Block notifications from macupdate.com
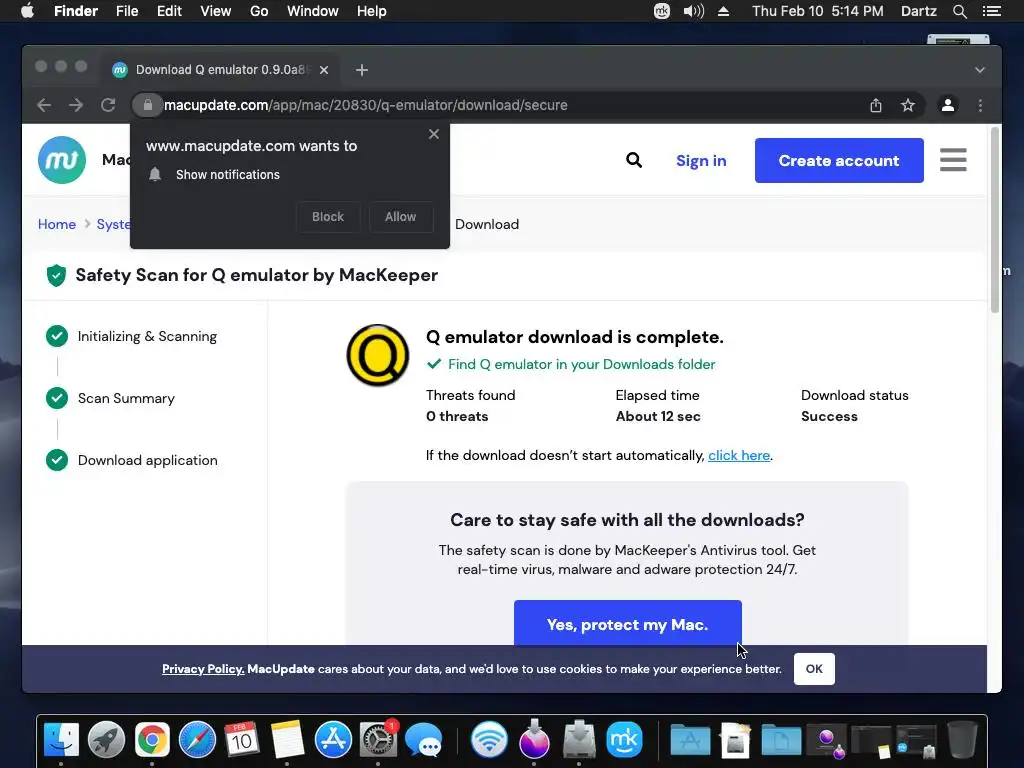 click(328, 217)
